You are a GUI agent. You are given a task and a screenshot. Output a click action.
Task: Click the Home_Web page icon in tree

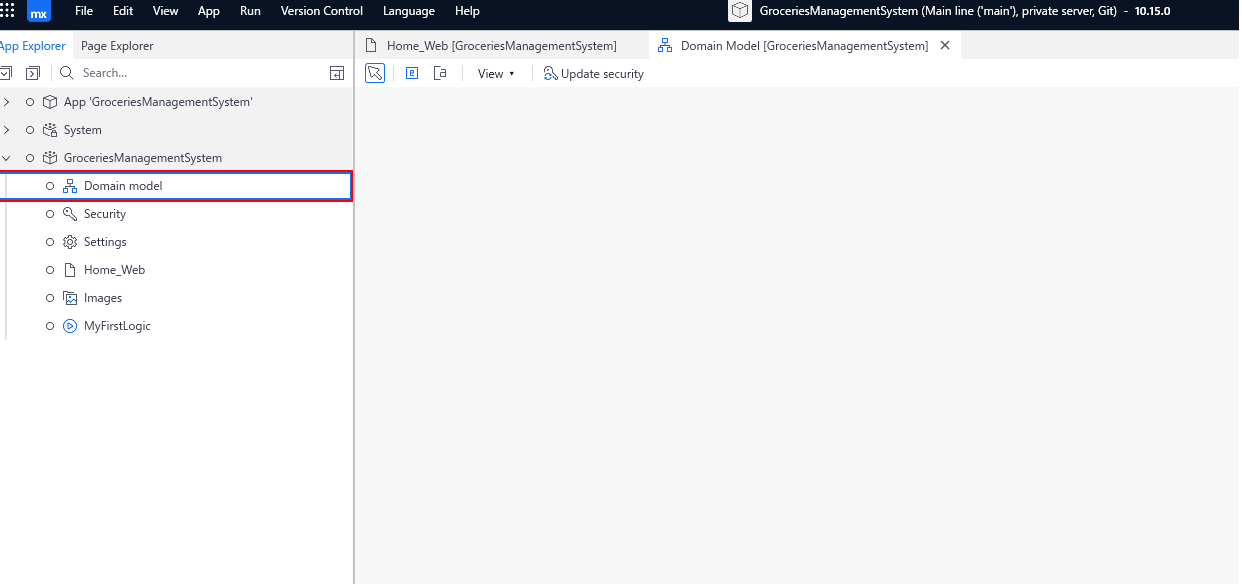tap(70, 269)
